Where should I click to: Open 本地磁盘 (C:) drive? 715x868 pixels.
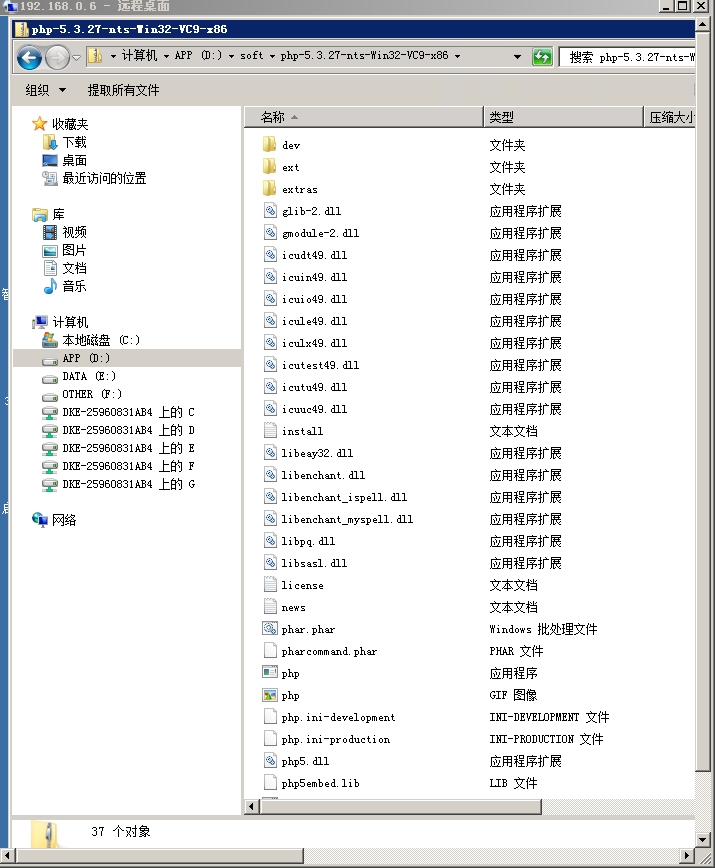[x=101, y=340]
